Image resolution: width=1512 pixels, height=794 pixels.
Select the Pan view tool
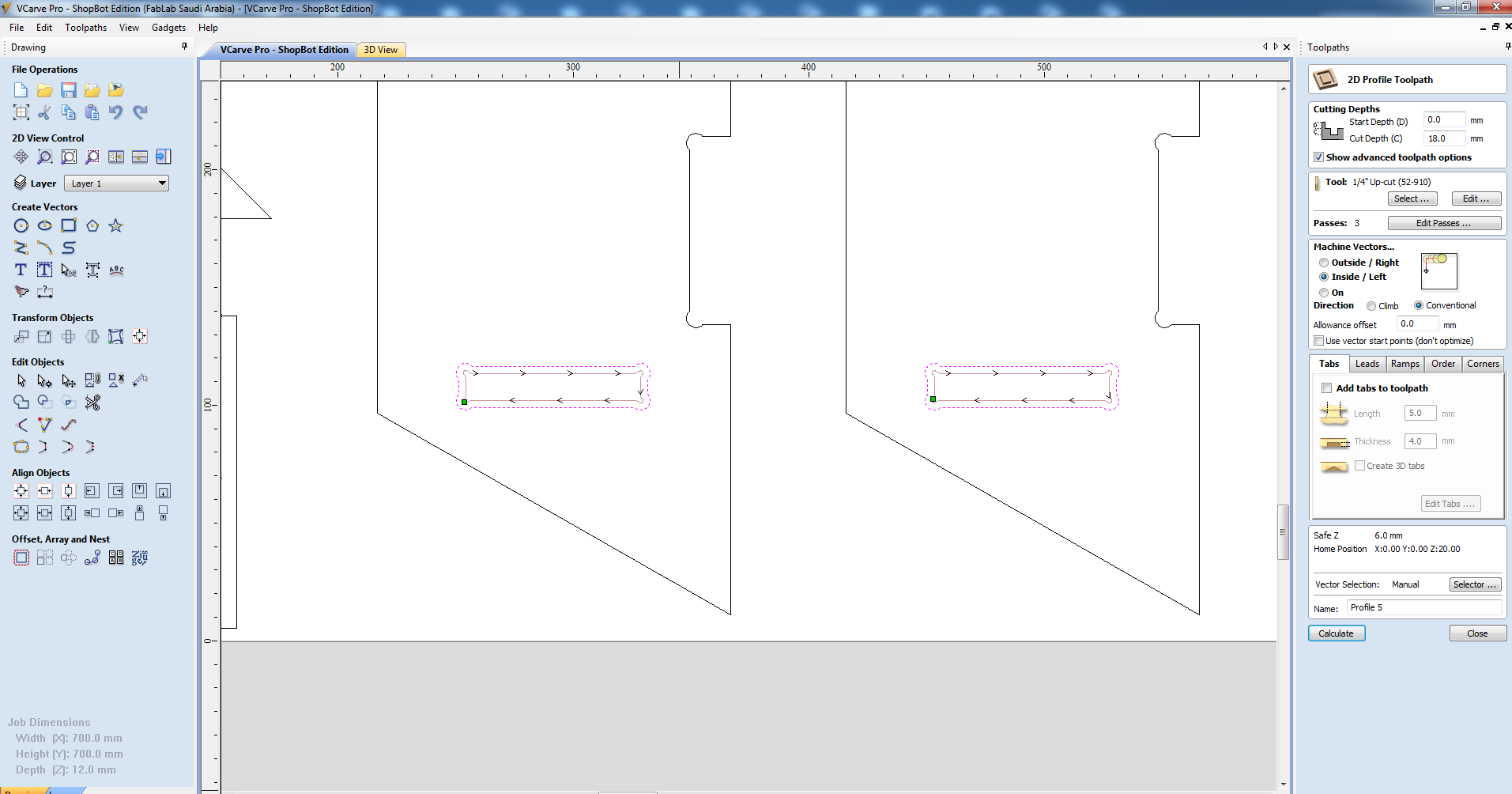pyautogui.click(x=21, y=157)
